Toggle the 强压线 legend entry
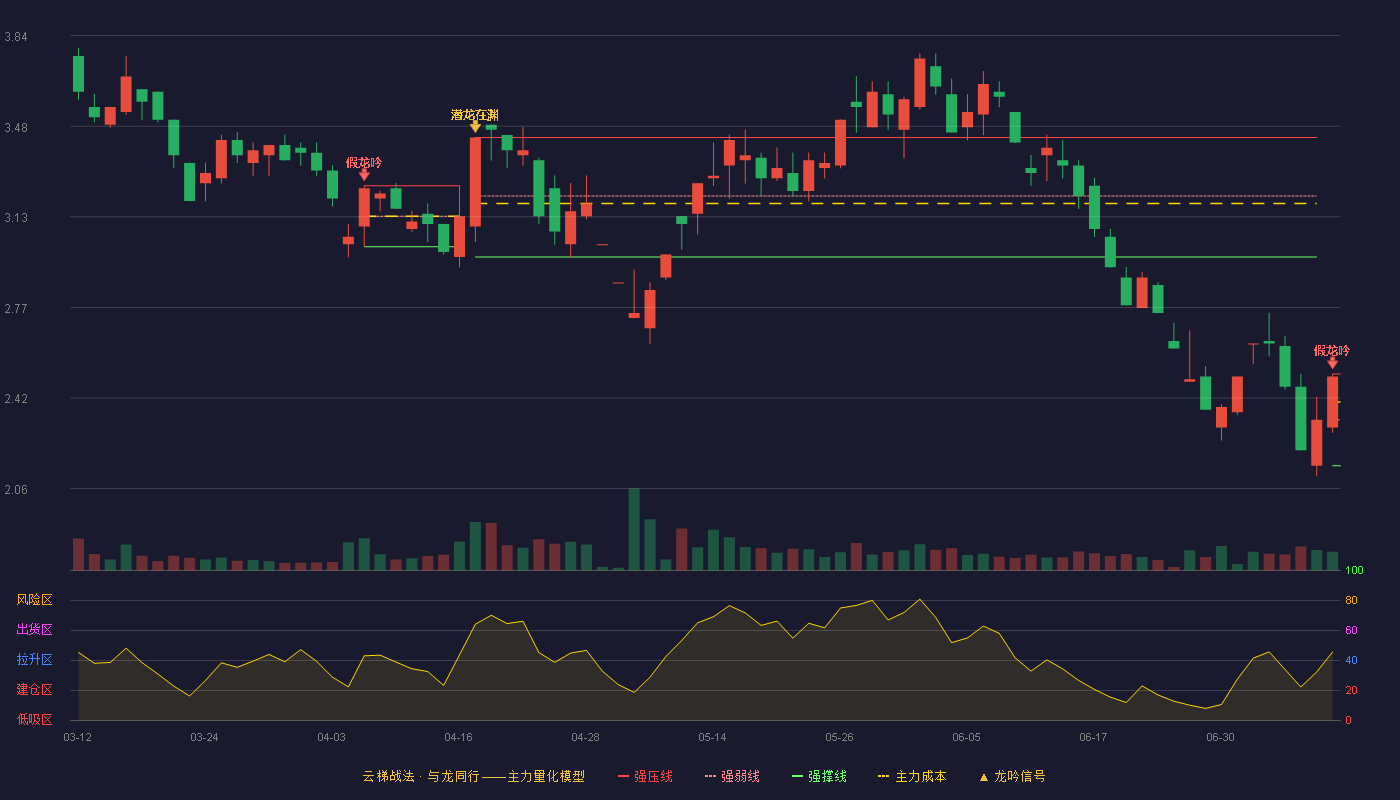 click(x=645, y=776)
